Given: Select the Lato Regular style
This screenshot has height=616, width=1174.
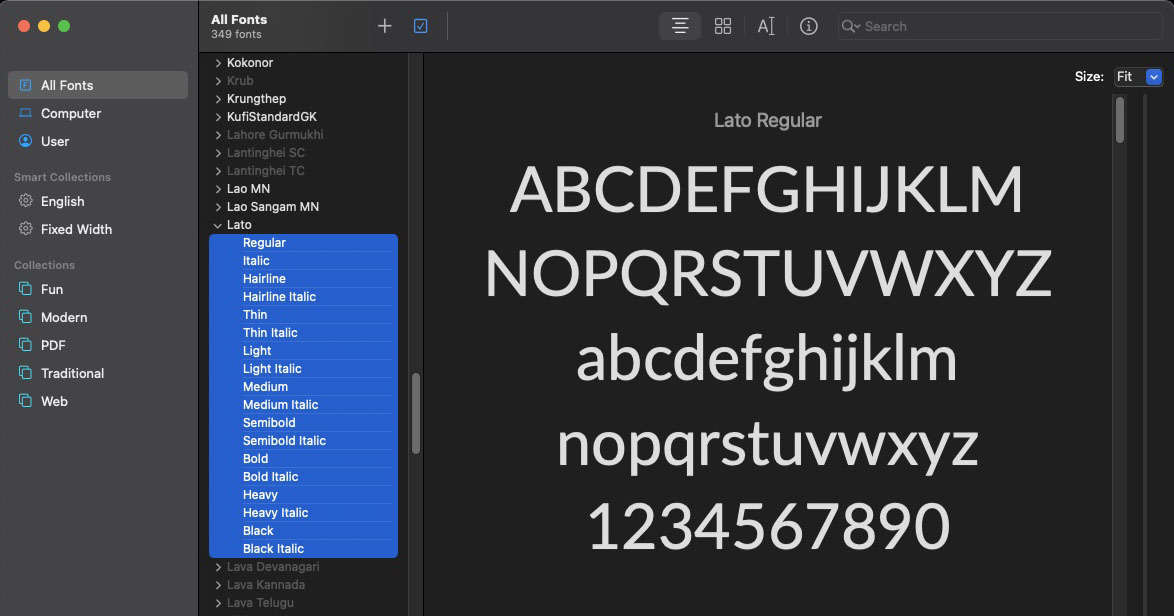Looking at the screenshot, I should (303, 243).
